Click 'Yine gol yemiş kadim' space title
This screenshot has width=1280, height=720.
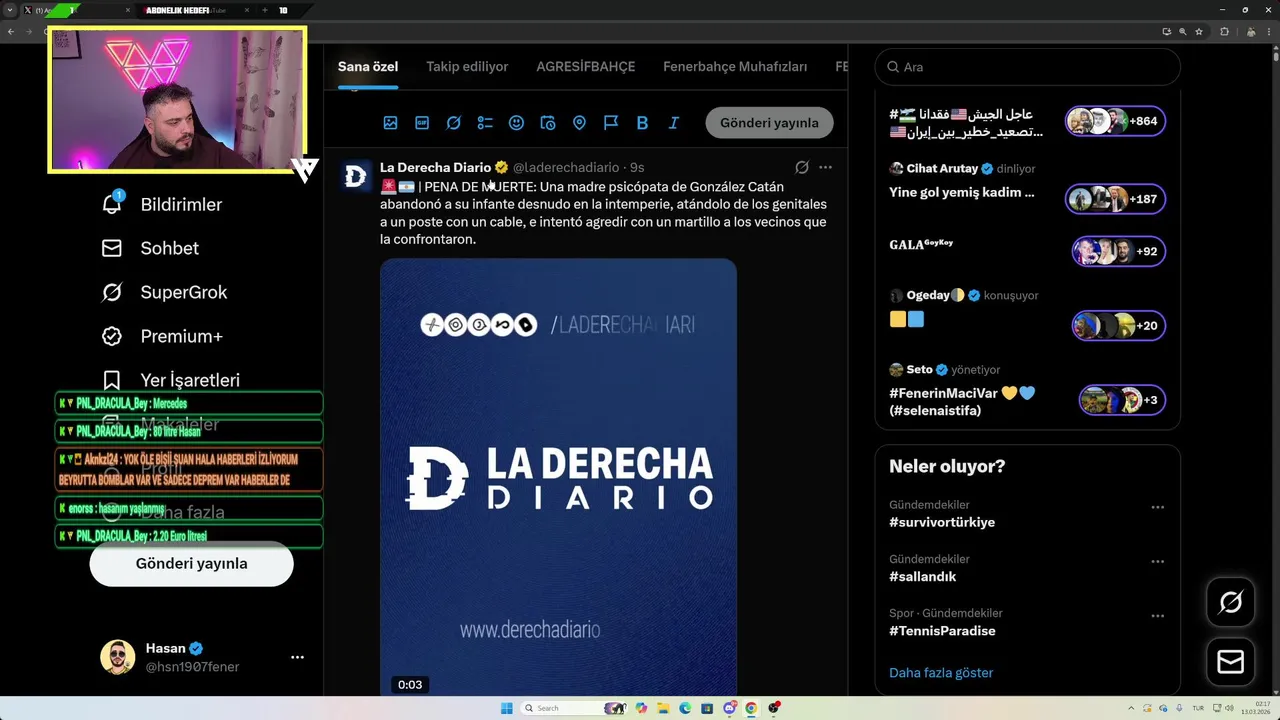pos(962,192)
